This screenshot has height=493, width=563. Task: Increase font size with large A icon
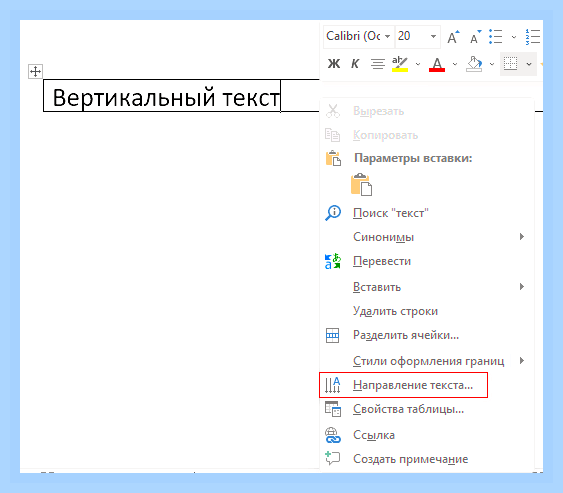(x=453, y=37)
